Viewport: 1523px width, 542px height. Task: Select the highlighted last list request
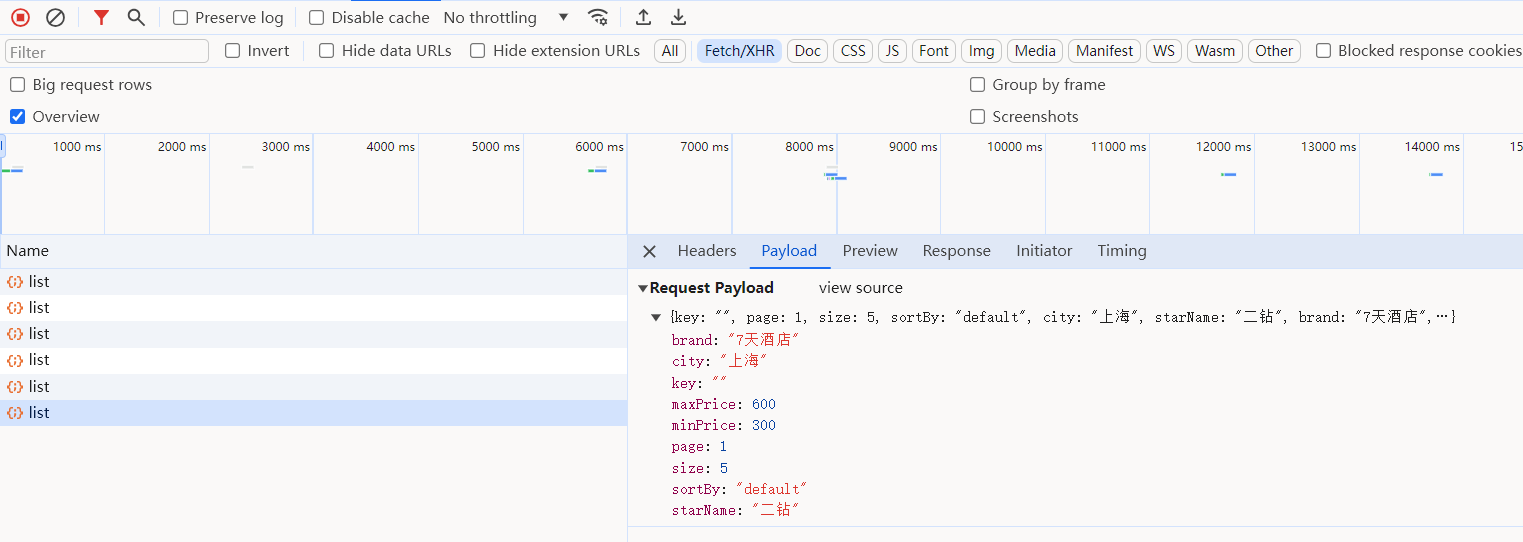point(313,413)
